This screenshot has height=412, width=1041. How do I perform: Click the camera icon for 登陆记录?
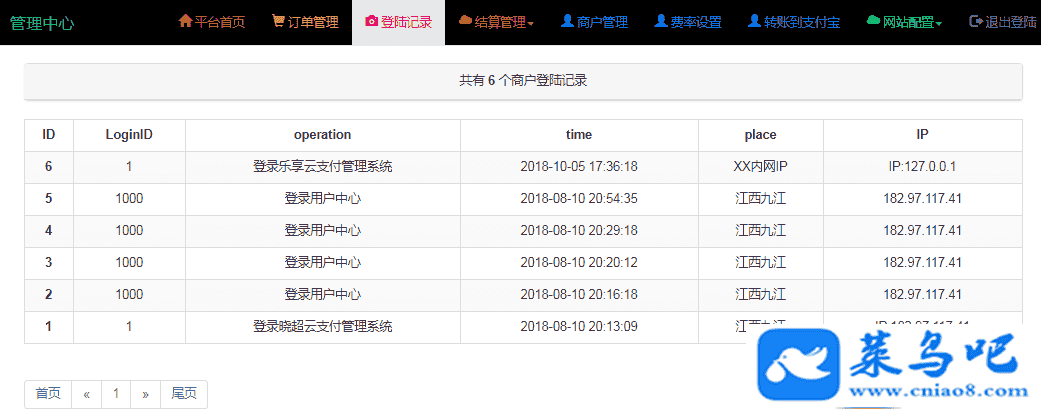372,21
